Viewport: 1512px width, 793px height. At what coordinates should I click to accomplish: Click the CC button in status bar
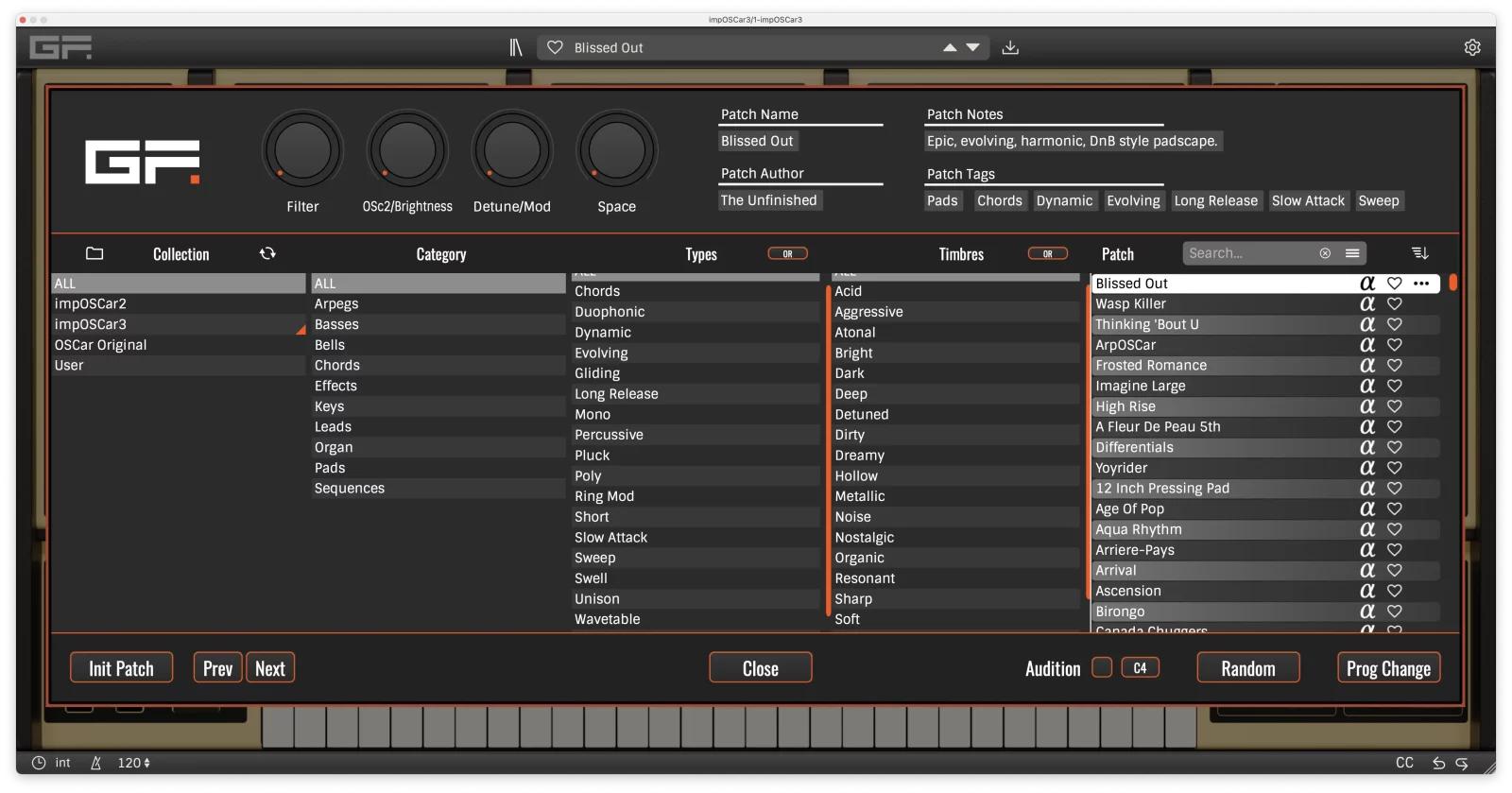(1405, 763)
